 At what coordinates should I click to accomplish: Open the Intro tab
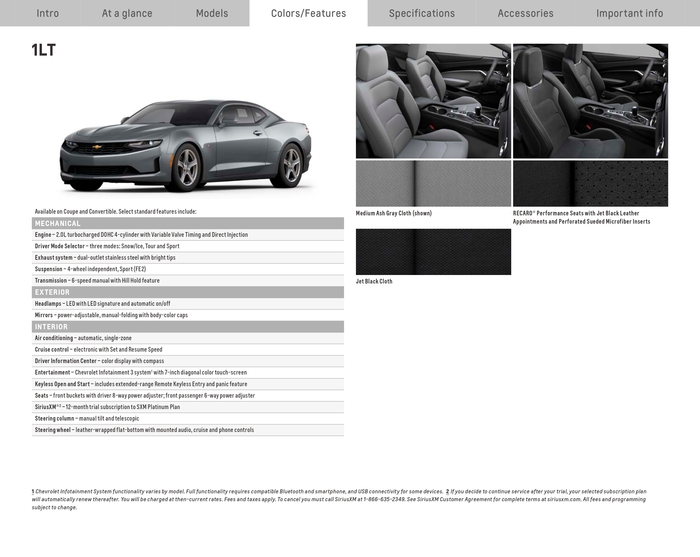[x=47, y=13]
